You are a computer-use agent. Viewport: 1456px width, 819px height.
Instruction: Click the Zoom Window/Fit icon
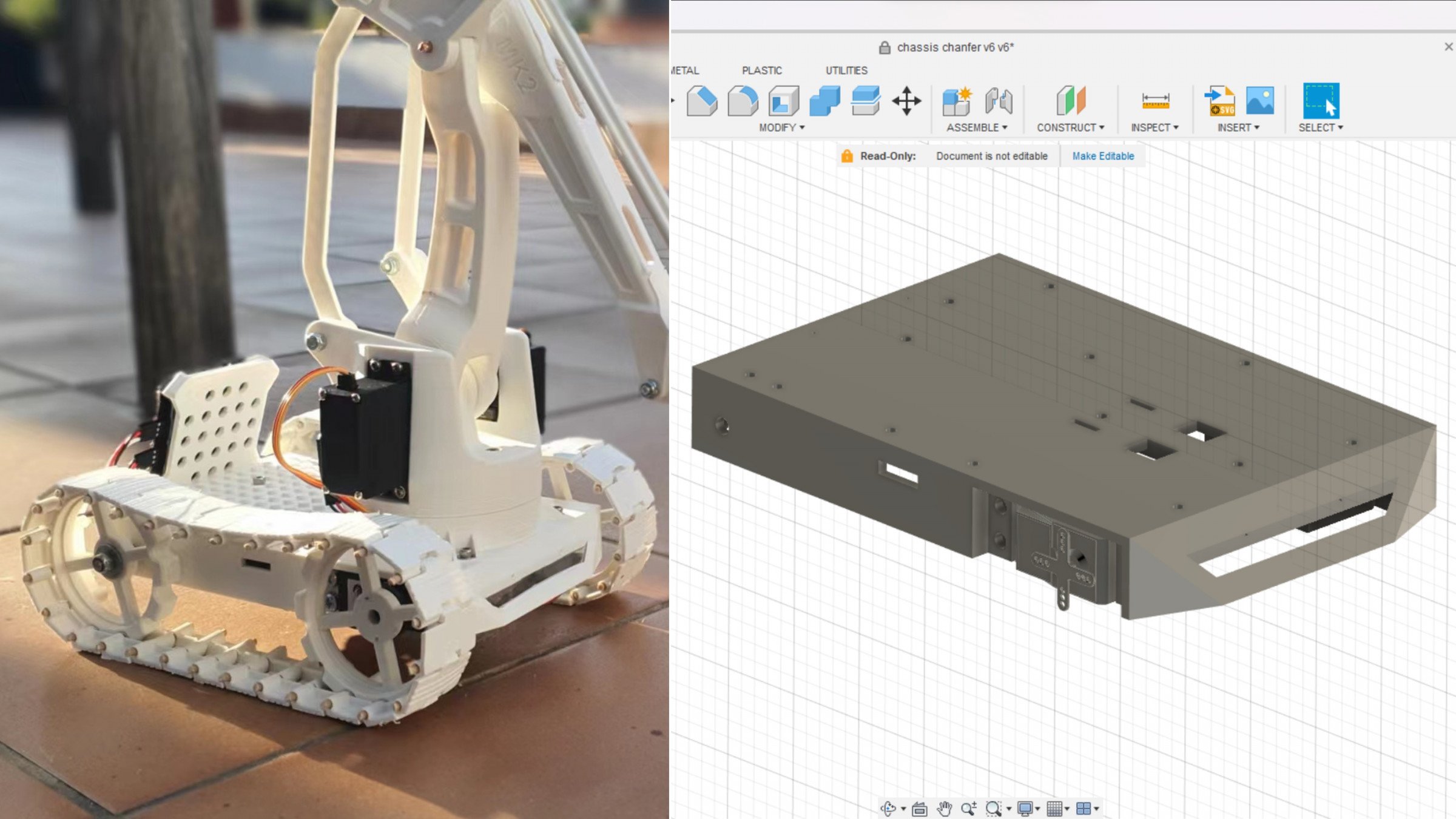(993, 808)
